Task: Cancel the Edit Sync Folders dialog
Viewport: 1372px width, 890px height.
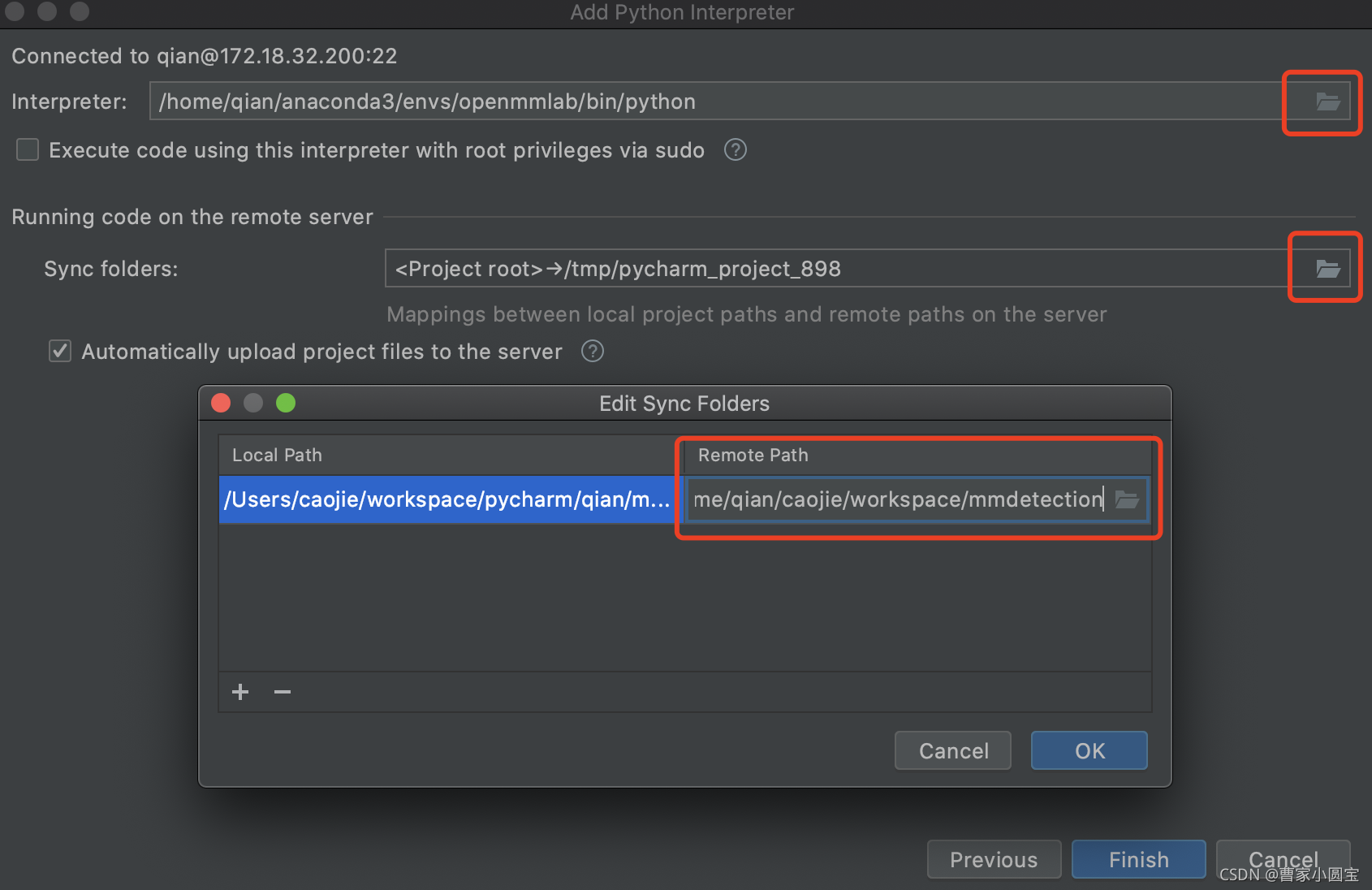Action: click(953, 751)
